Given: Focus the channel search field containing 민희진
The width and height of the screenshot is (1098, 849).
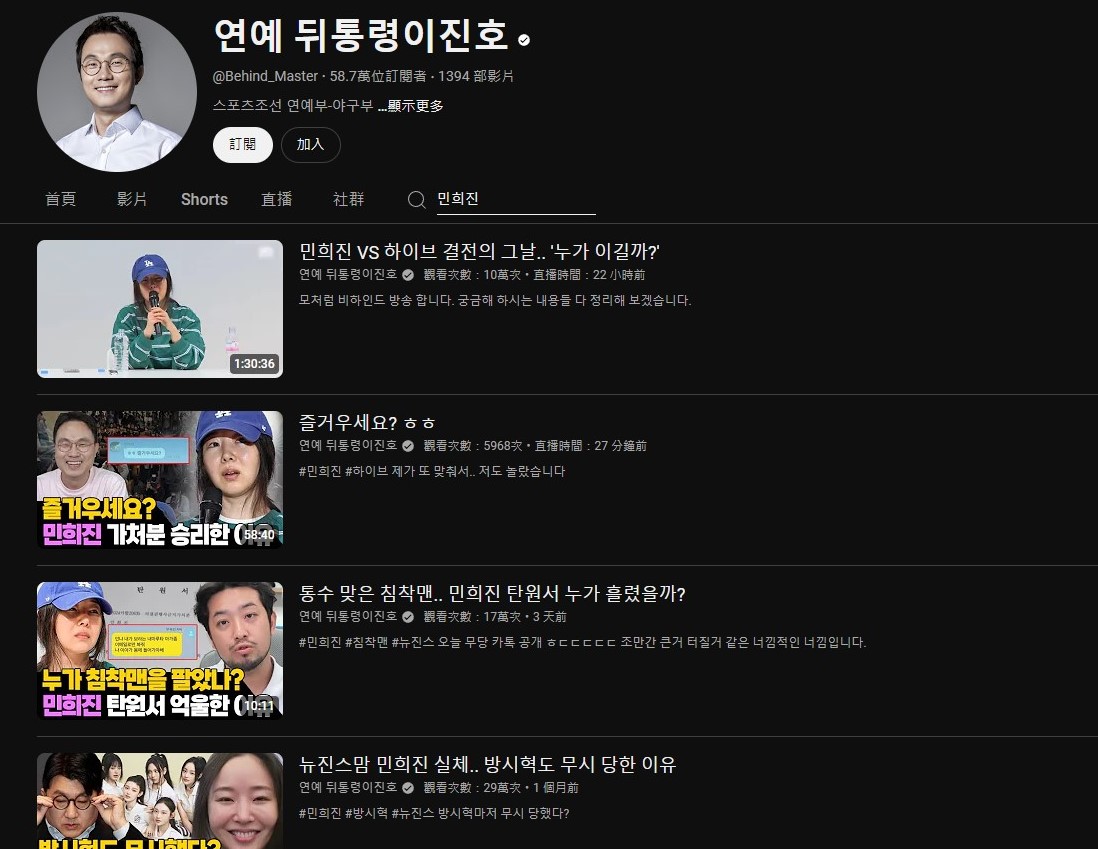Looking at the screenshot, I should pos(514,199).
